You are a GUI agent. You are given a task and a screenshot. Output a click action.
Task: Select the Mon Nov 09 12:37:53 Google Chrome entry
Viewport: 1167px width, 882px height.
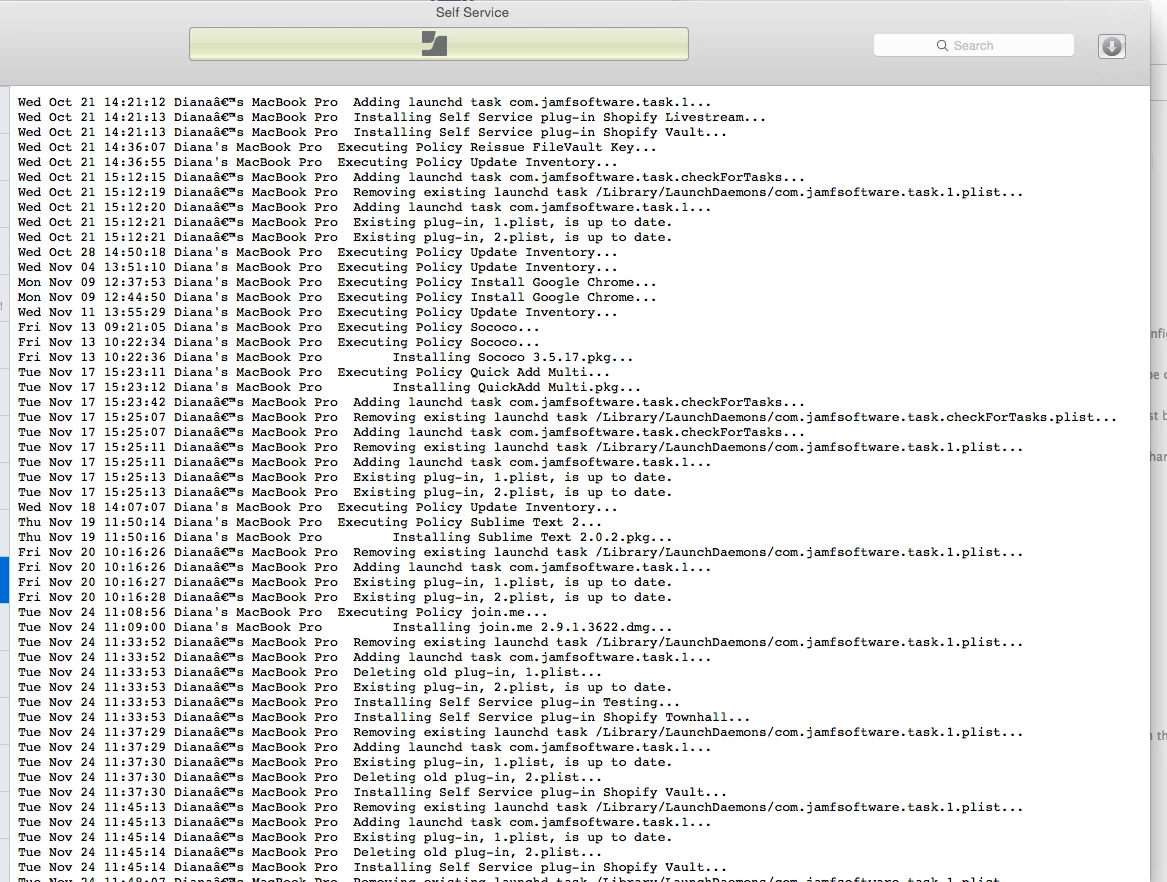(x=337, y=282)
